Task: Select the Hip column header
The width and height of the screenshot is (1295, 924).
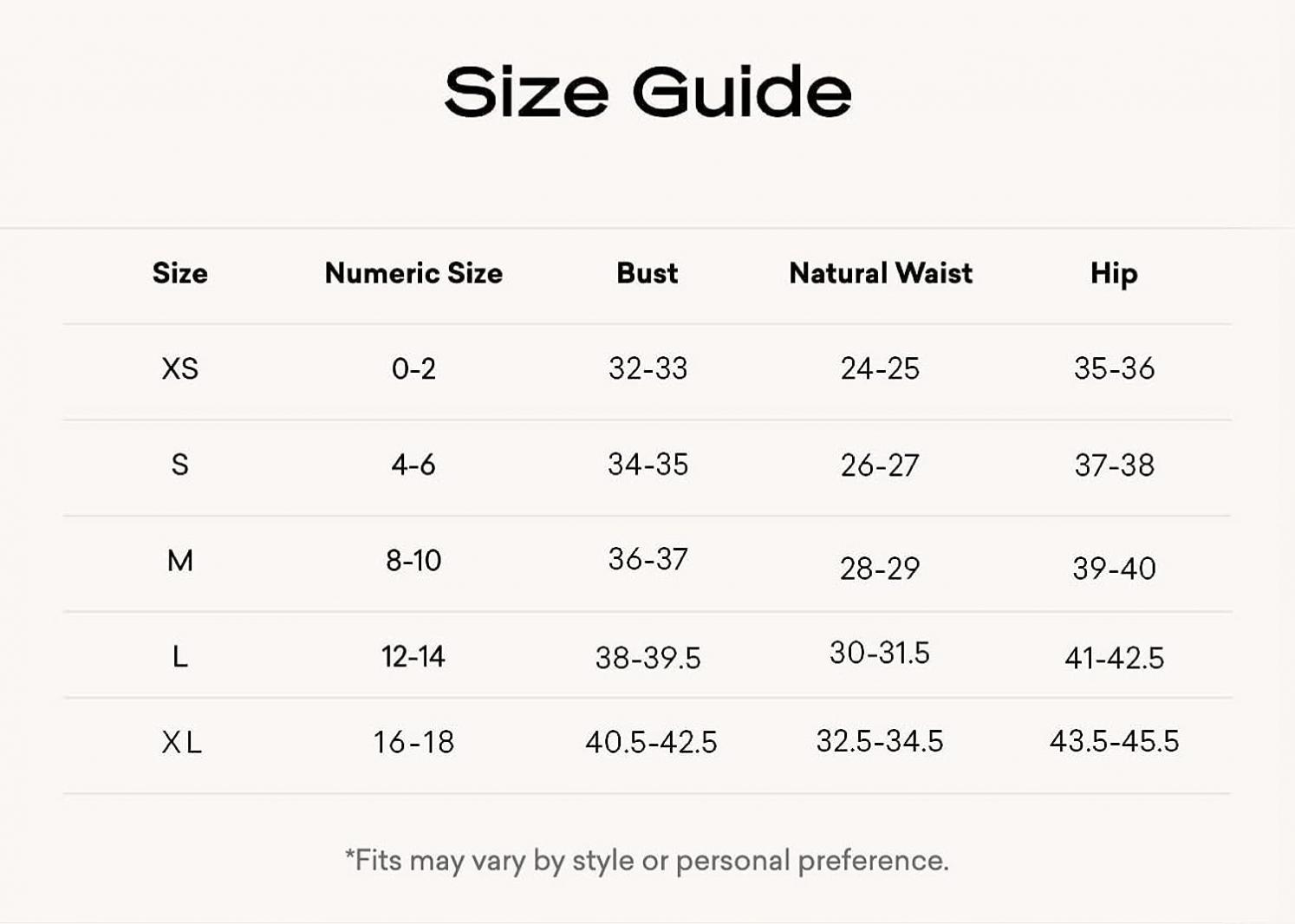Action: (x=1114, y=274)
